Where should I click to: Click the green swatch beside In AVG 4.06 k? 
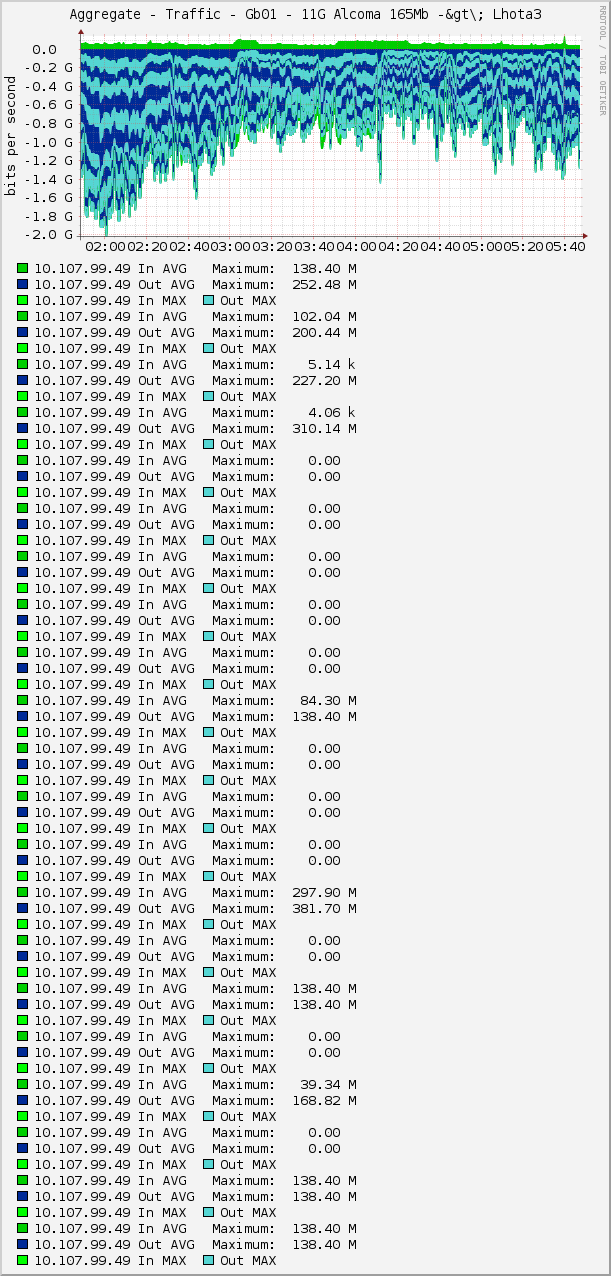(23, 413)
